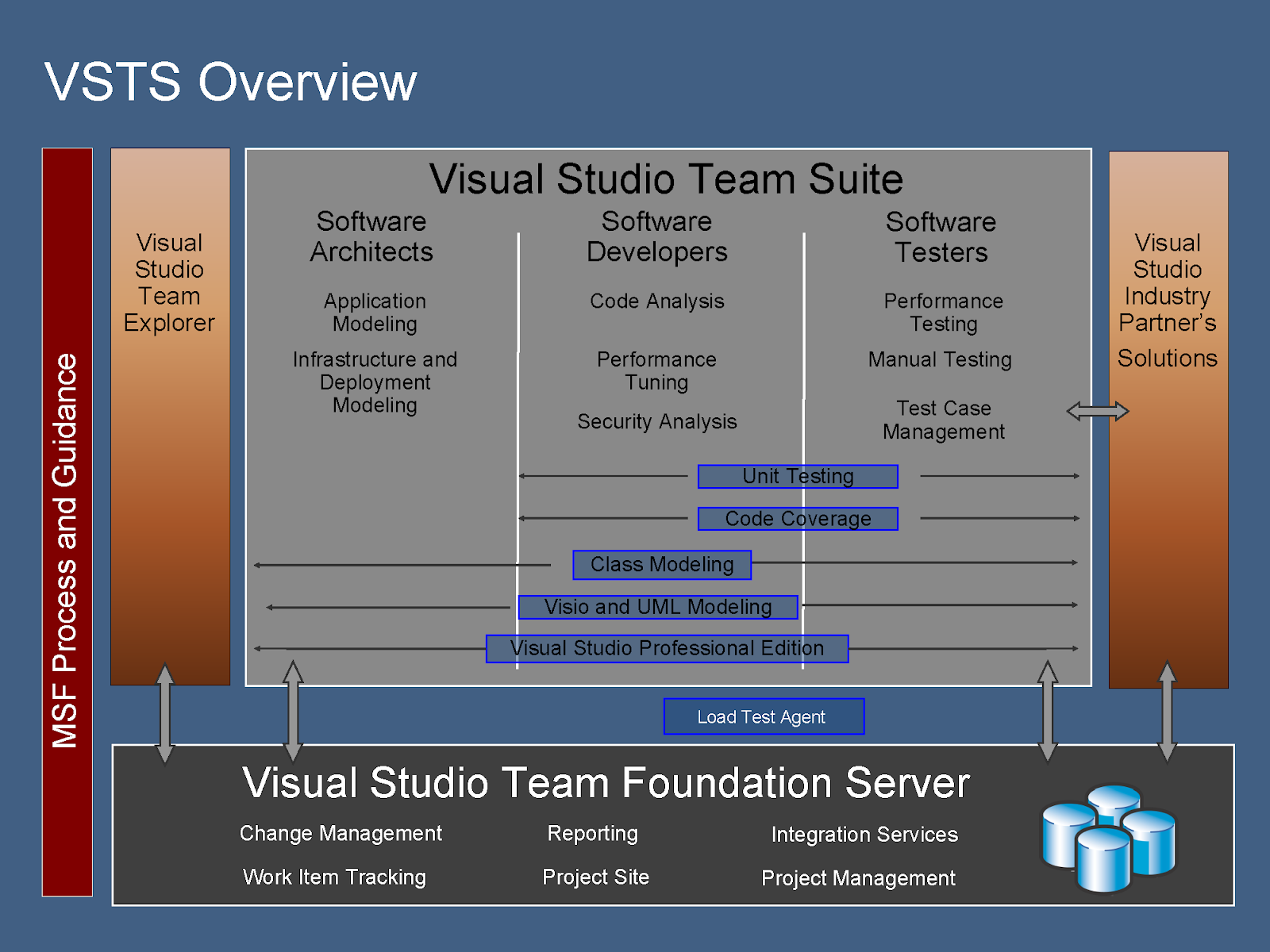The width and height of the screenshot is (1270, 952).
Task: Click the Software Testers heading
Action: click(941, 237)
